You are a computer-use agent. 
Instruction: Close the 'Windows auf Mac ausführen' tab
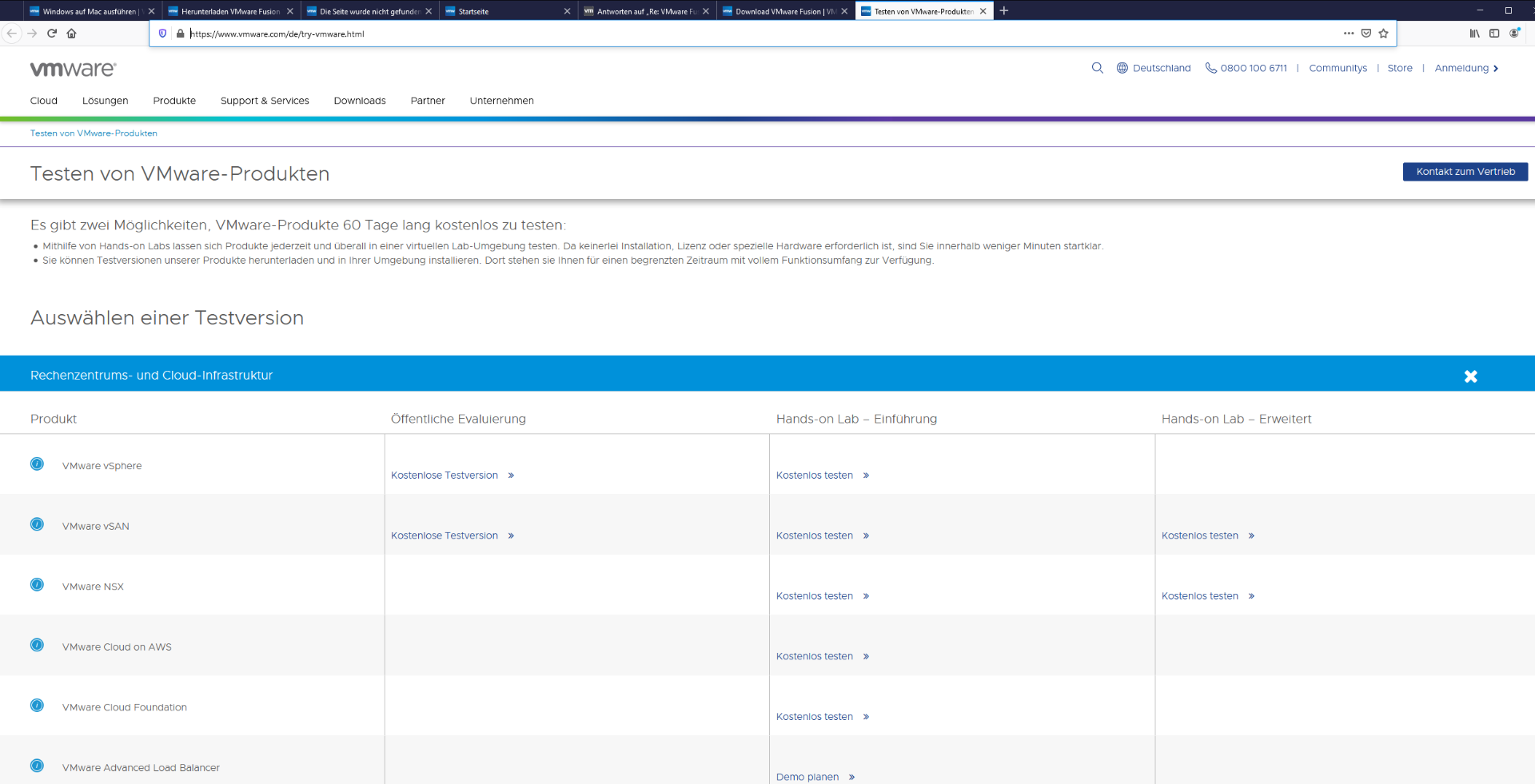point(151,11)
